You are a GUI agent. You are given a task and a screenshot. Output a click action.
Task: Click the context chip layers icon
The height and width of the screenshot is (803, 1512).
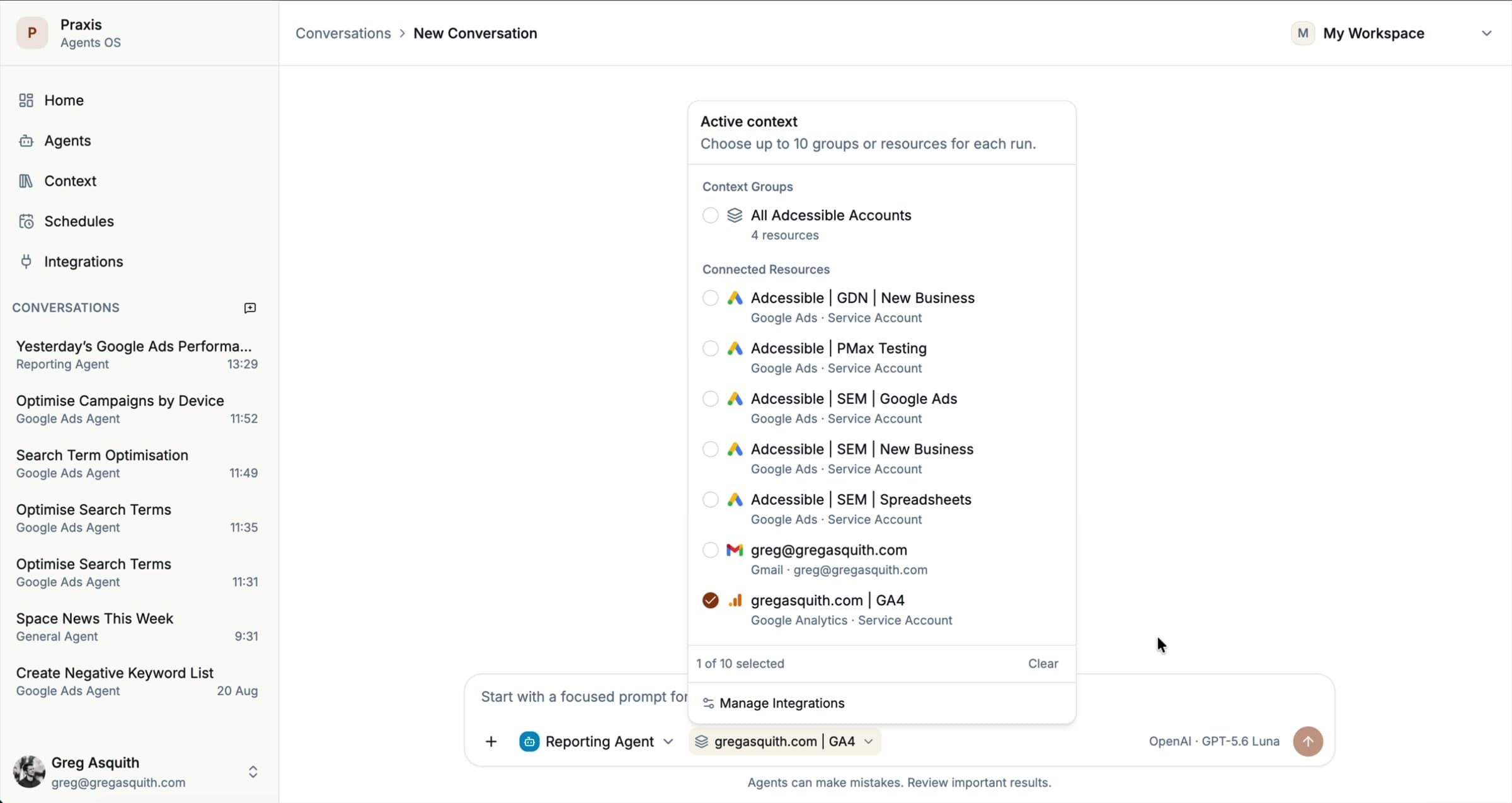click(701, 741)
